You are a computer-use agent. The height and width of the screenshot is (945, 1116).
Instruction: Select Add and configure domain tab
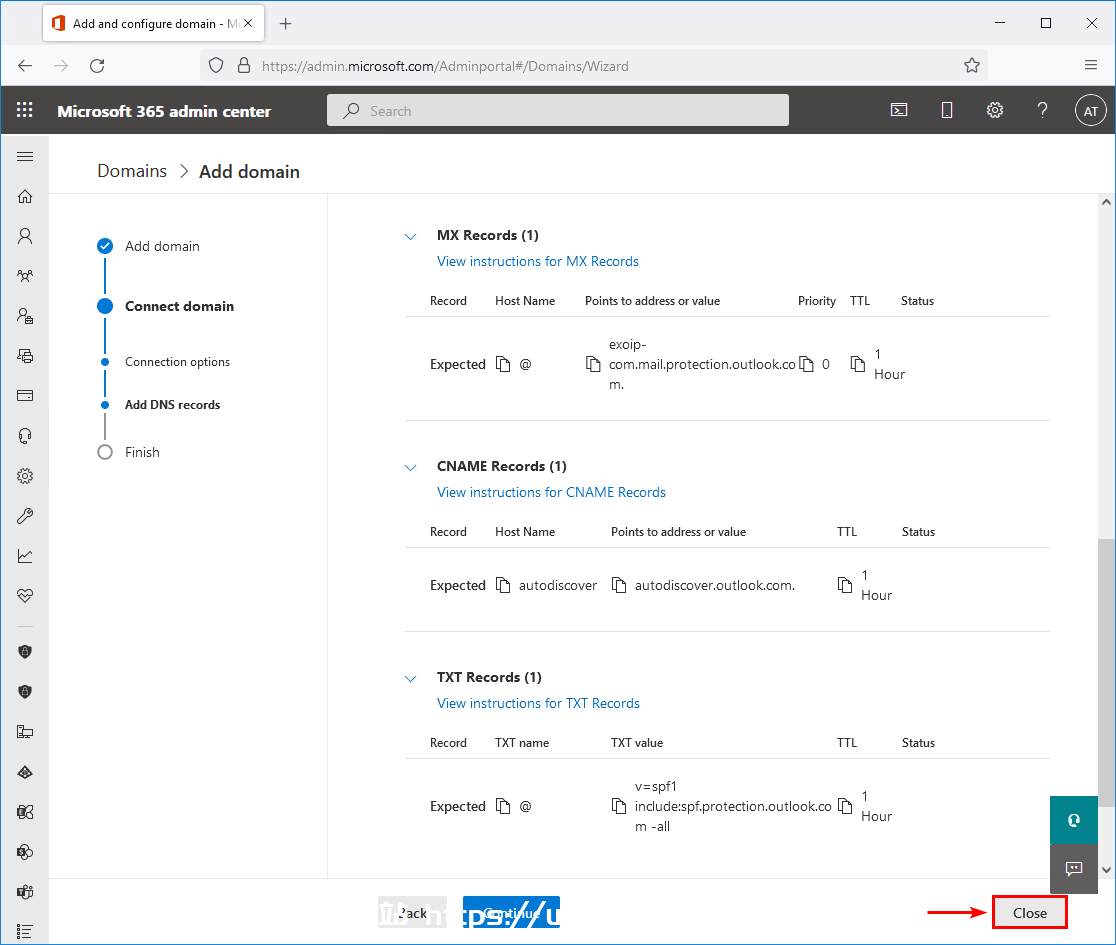click(153, 23)
